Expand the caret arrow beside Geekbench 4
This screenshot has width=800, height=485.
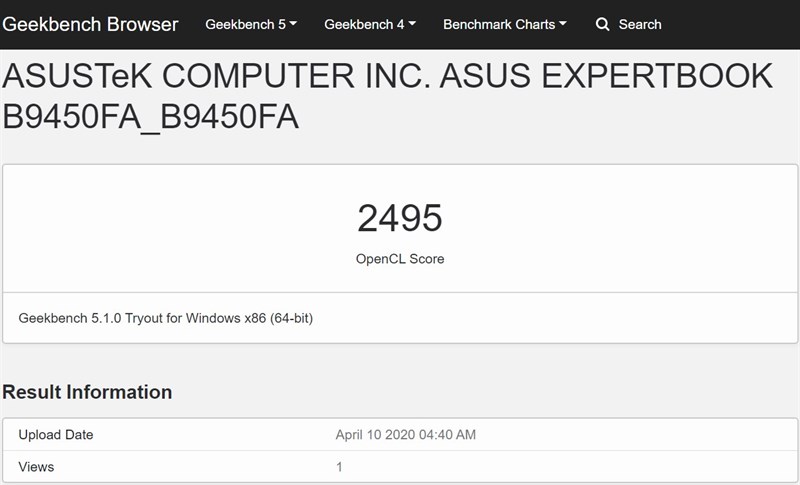click(412, 23)
